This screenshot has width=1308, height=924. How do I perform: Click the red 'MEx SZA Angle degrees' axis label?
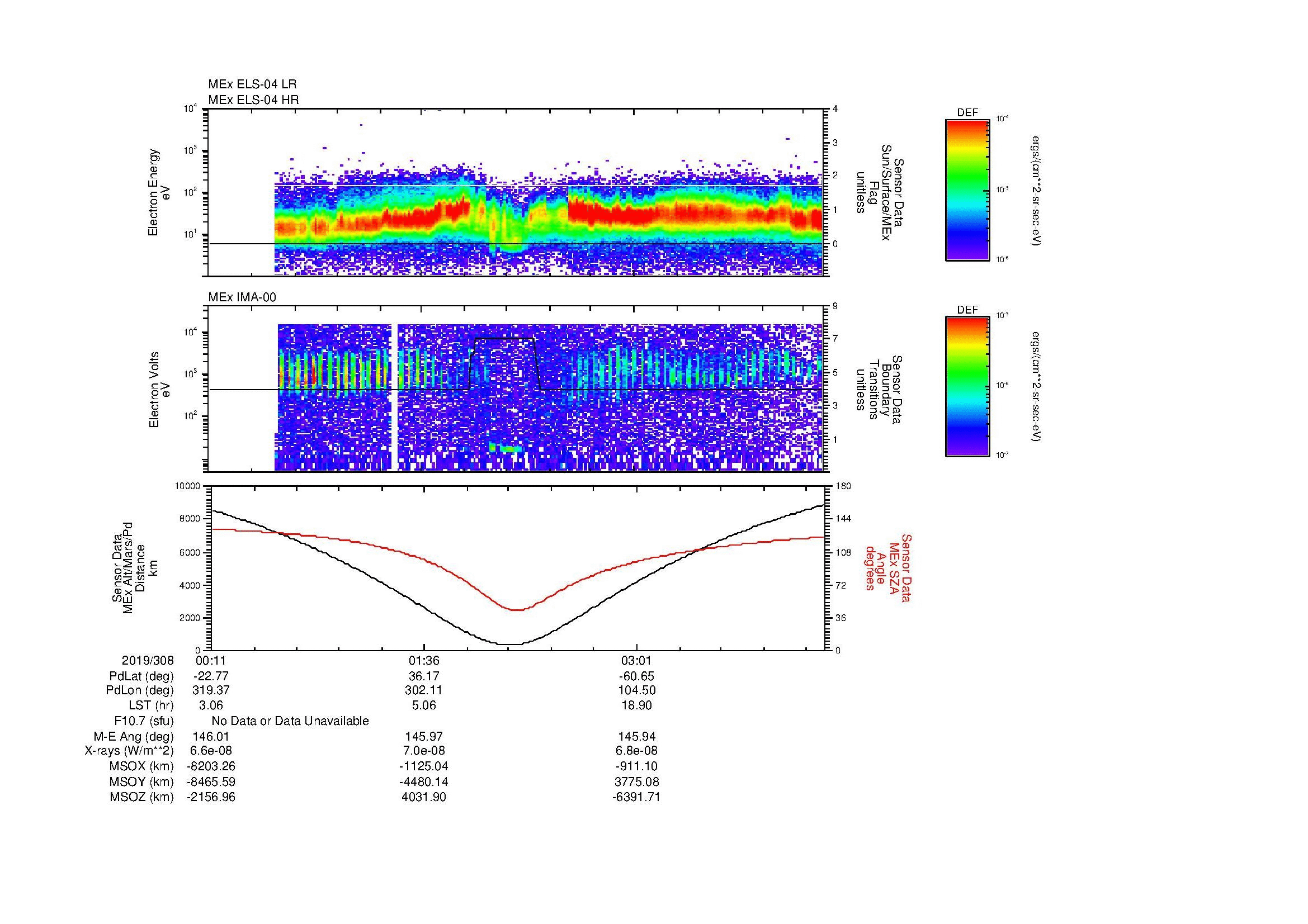pos(887,567)
